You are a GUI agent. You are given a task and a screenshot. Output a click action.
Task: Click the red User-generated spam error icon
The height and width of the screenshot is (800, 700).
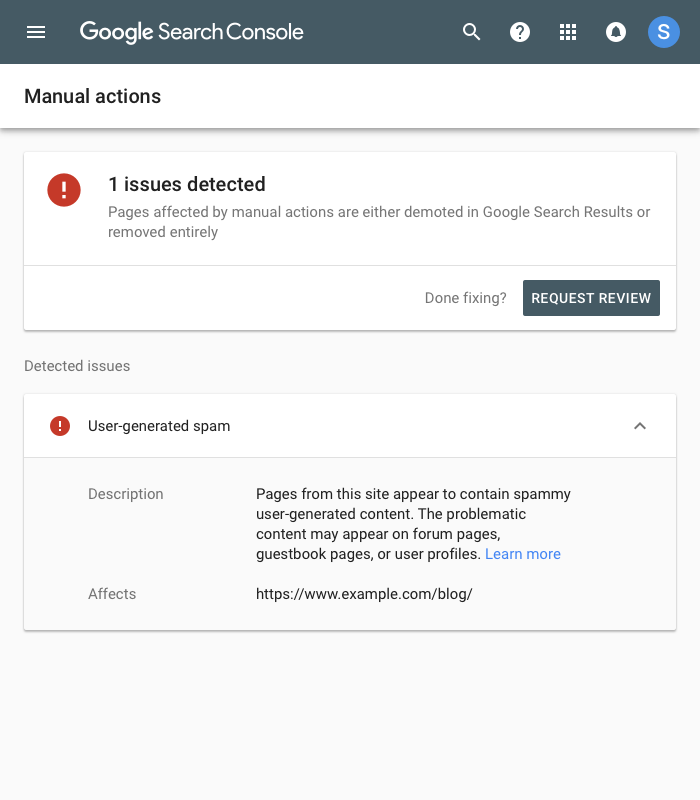point(60,426)
